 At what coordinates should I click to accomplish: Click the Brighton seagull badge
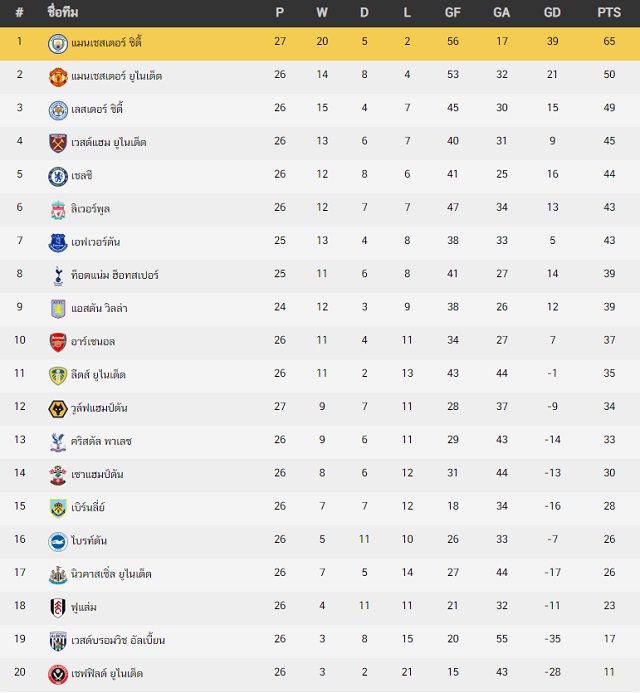57,542
